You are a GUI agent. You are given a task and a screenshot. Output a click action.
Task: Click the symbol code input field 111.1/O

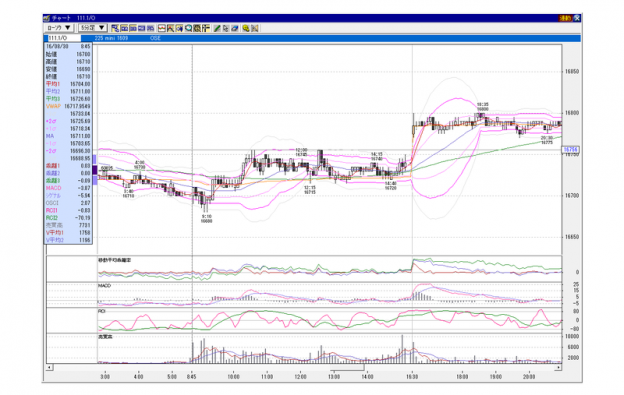(64, 38)
